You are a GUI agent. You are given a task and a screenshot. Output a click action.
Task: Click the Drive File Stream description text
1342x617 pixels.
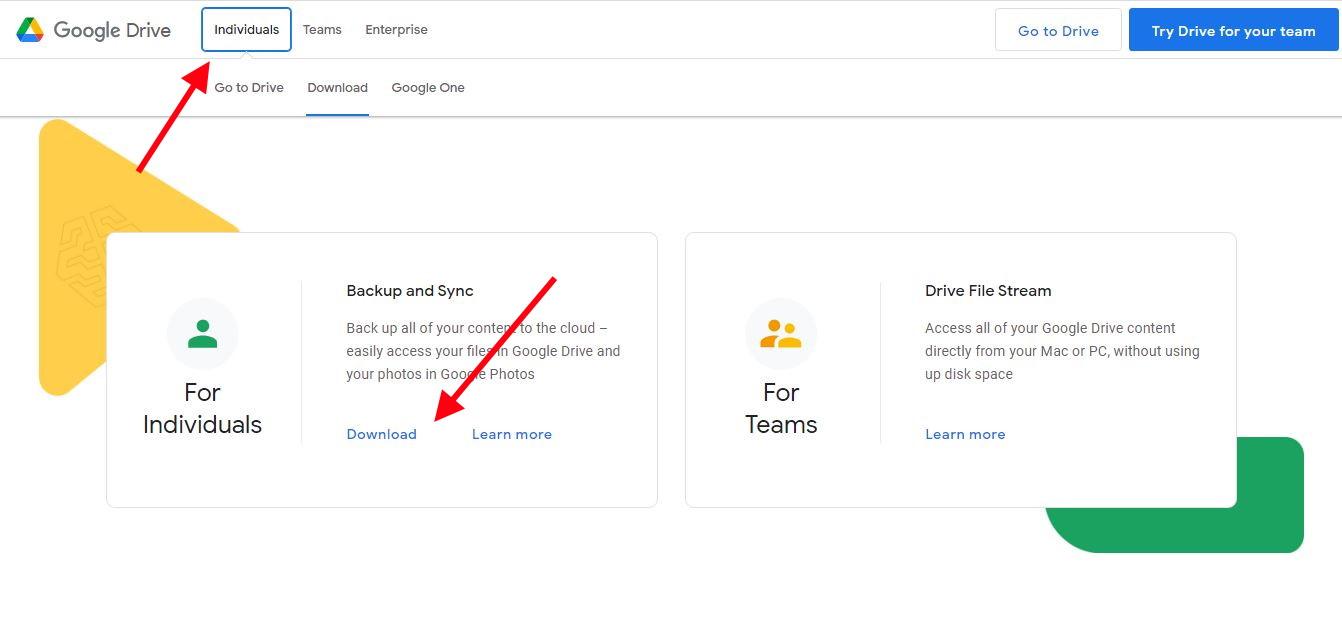1062,351
